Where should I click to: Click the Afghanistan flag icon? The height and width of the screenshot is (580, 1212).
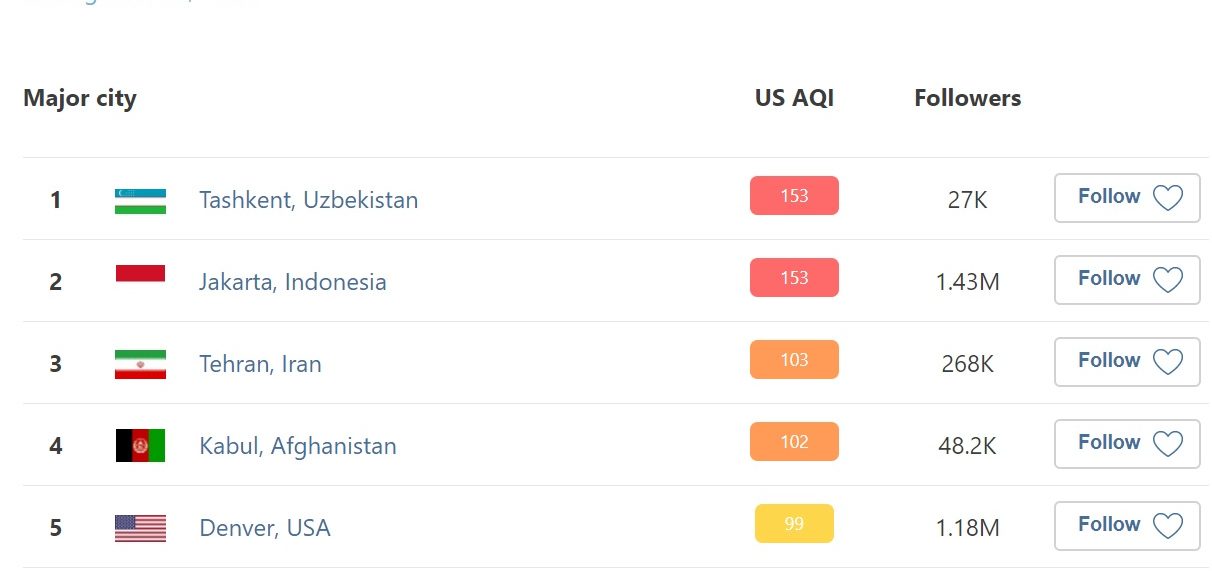click(140, 446)
